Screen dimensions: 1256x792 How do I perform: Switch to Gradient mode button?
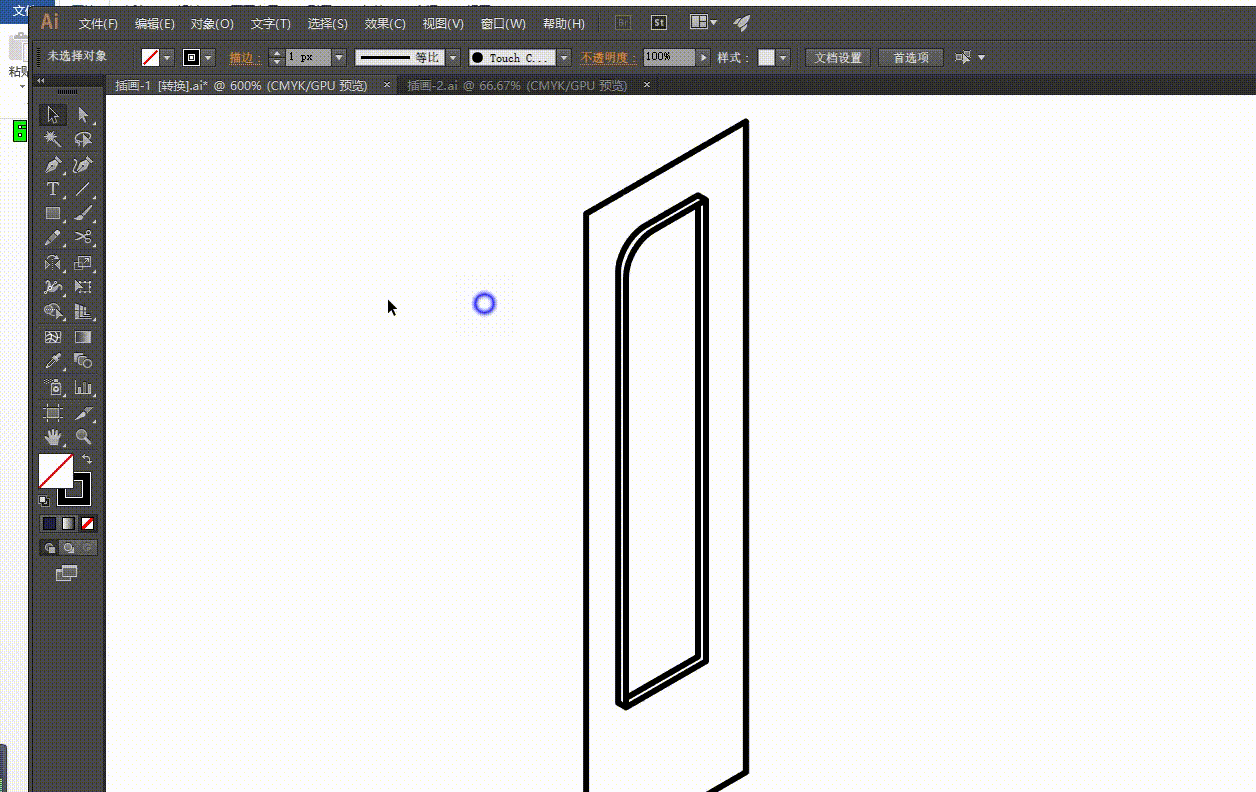click(x=68, y=523)
